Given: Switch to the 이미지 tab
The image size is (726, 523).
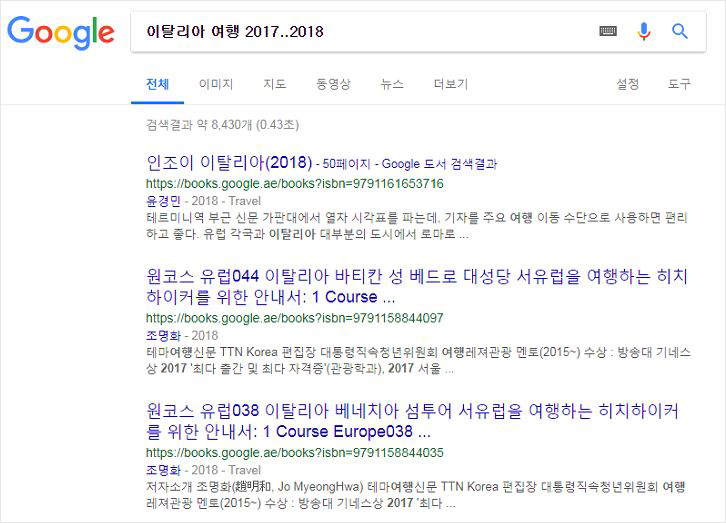Looking at the screenshot, I should coord(216,84).
